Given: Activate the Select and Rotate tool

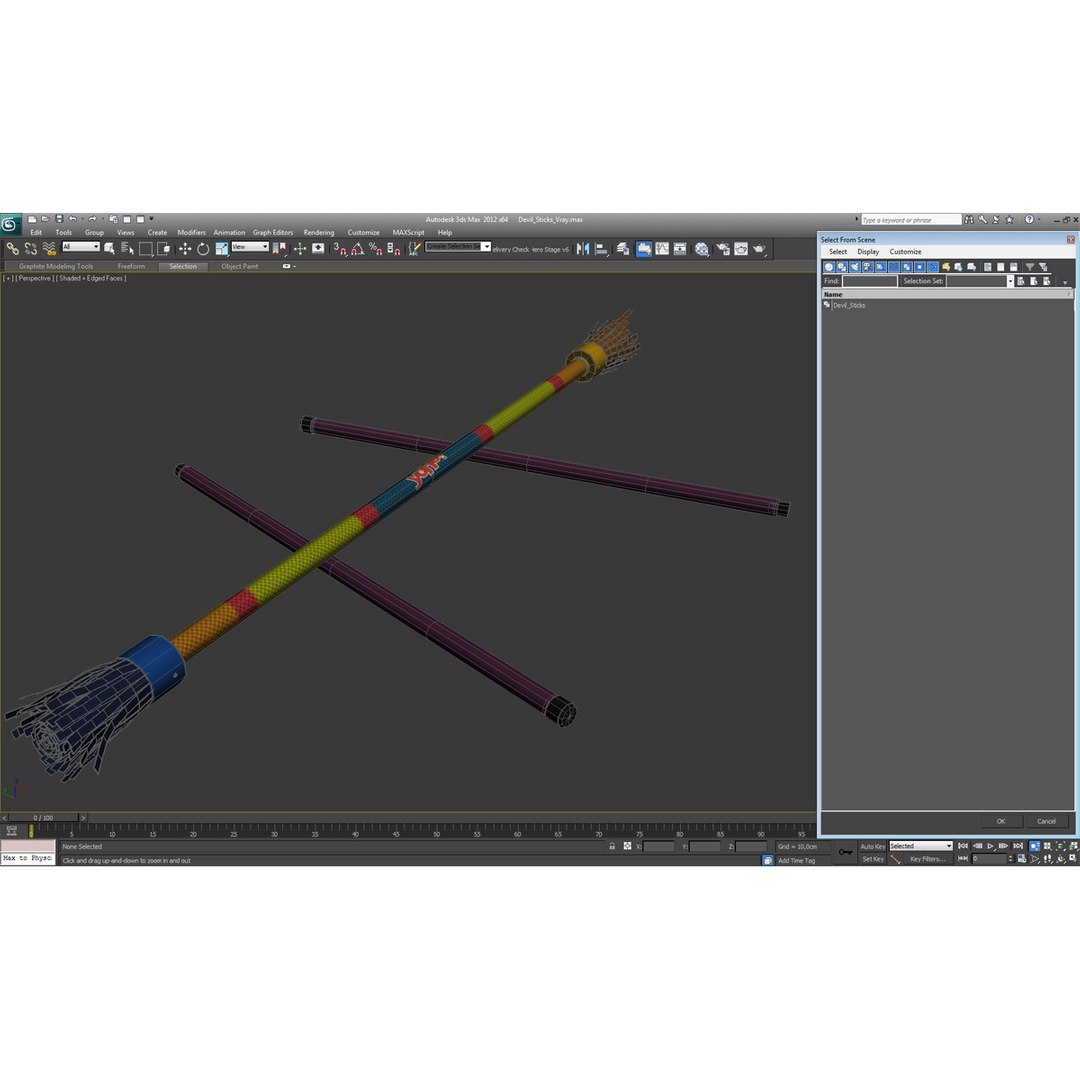Looking at the screenshot, I should pyautogui.click(x=202, y=249).
